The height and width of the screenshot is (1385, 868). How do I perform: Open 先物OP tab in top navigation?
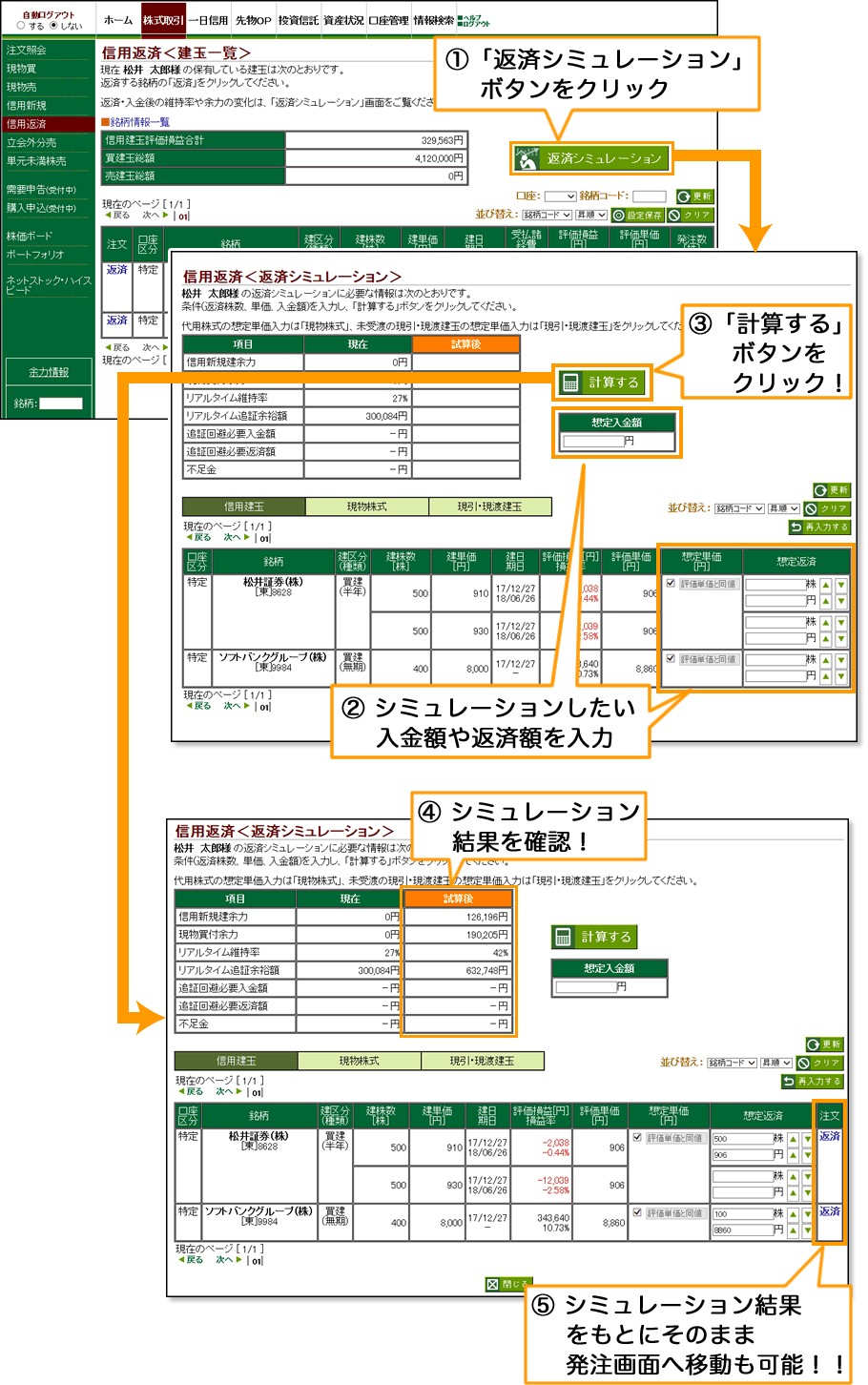[x=254, y=20]
